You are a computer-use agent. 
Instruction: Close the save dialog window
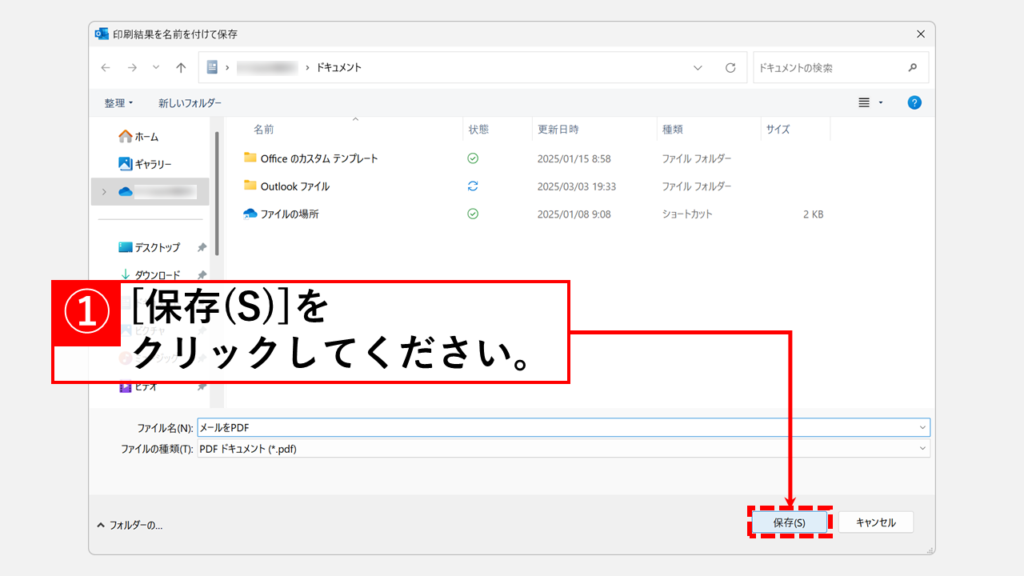pyautogui.click(x=921, y=34)
